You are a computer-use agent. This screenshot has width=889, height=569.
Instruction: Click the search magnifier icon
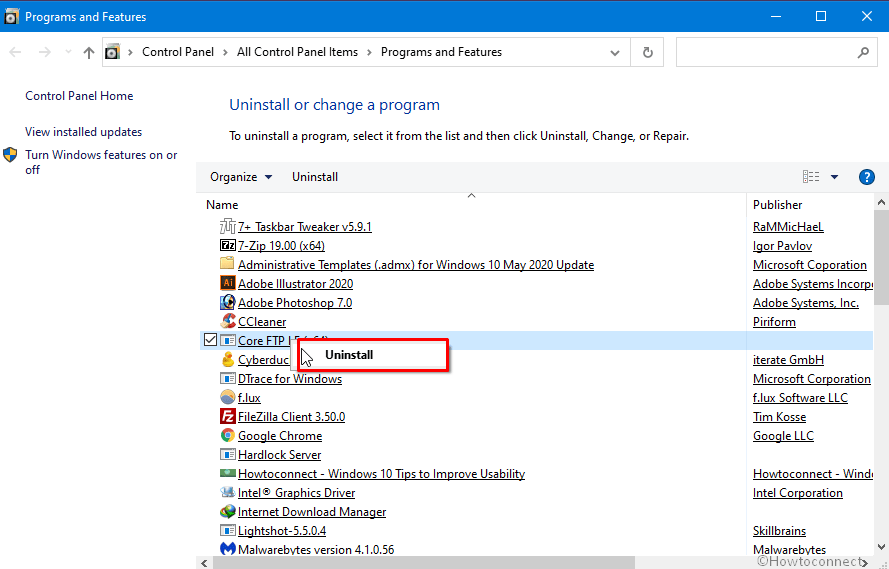(x=863, y=52)
